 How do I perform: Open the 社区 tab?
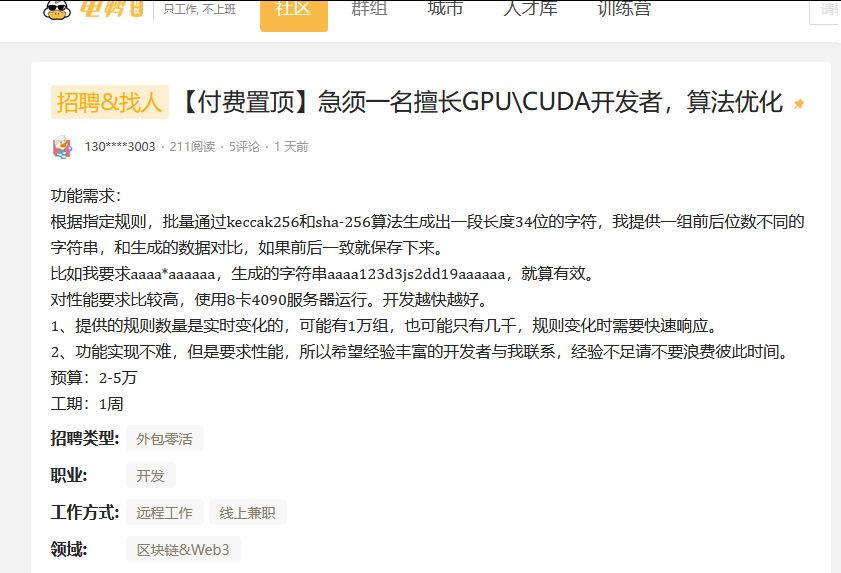(x=293, y=10)
